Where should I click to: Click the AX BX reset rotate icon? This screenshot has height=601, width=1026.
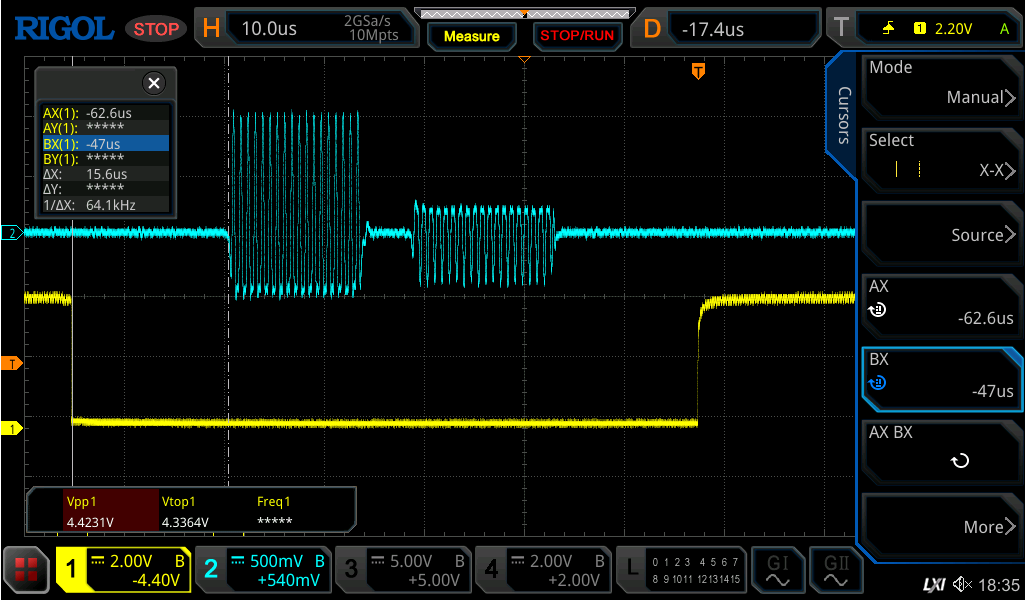point(960,461)
